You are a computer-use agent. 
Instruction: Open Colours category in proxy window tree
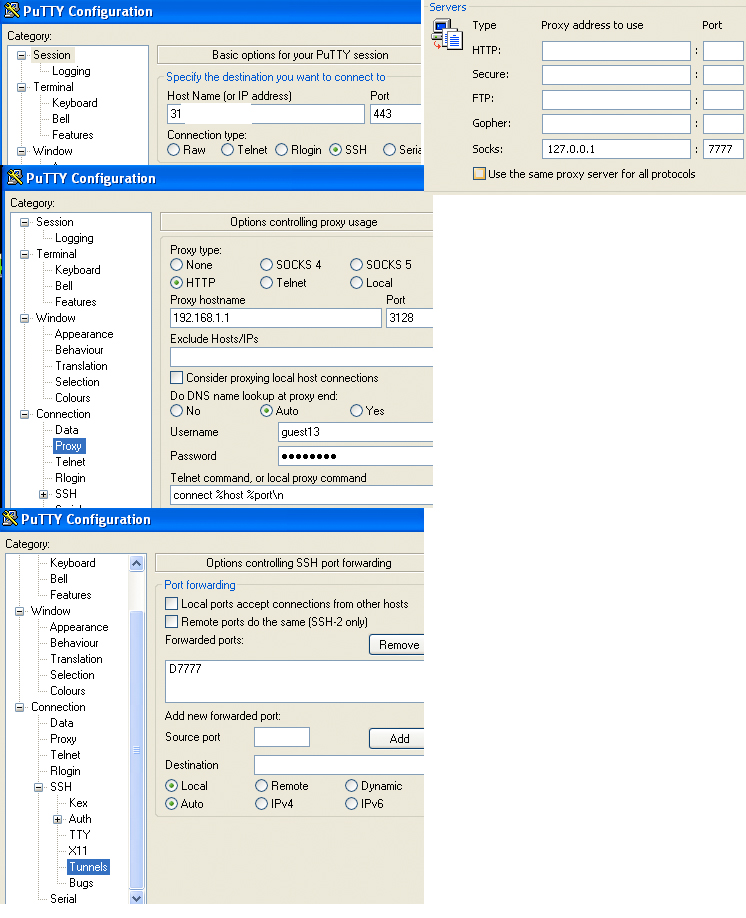click(x=73, y=398)
